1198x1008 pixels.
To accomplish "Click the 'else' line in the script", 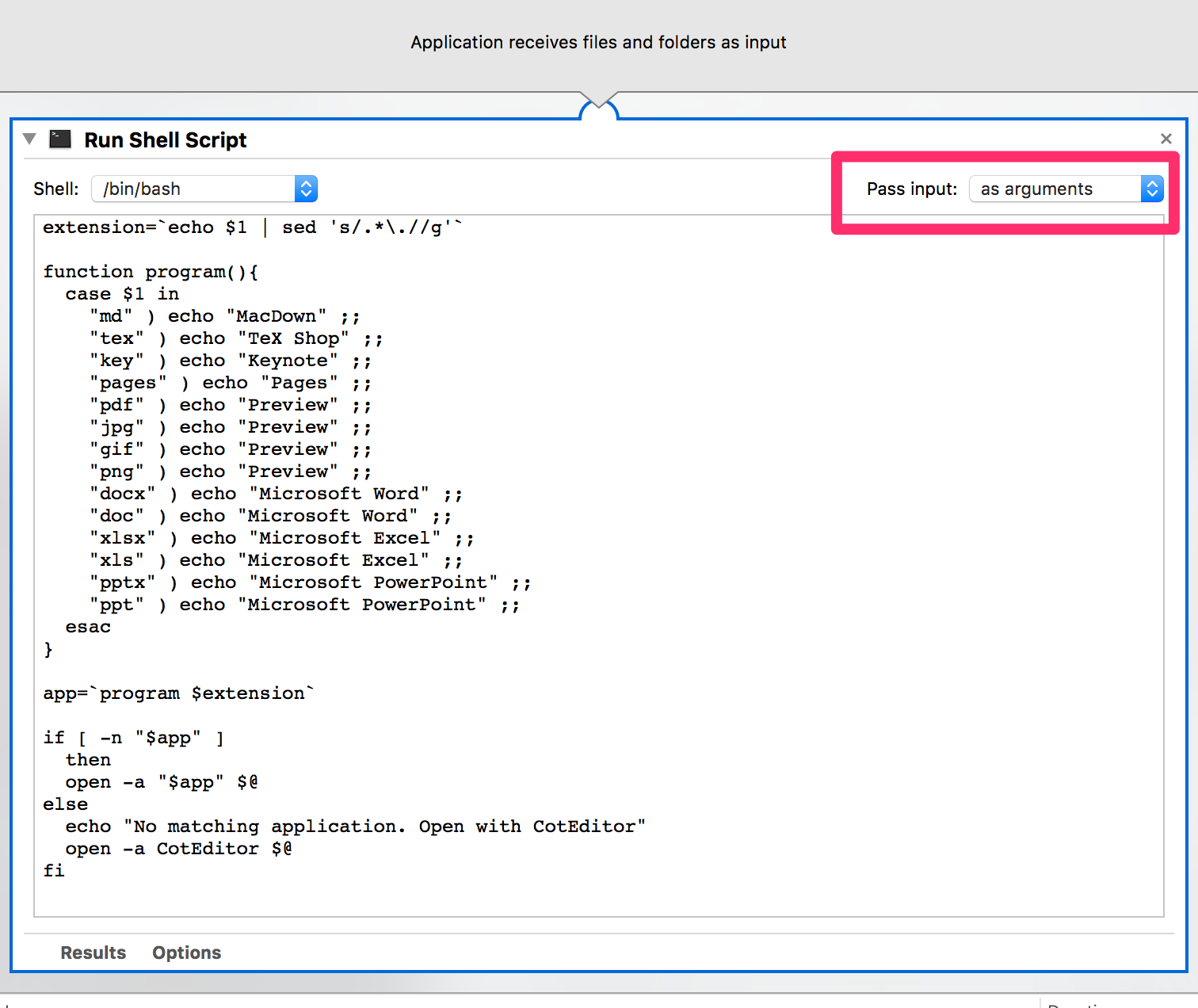I will coord(66,804).
